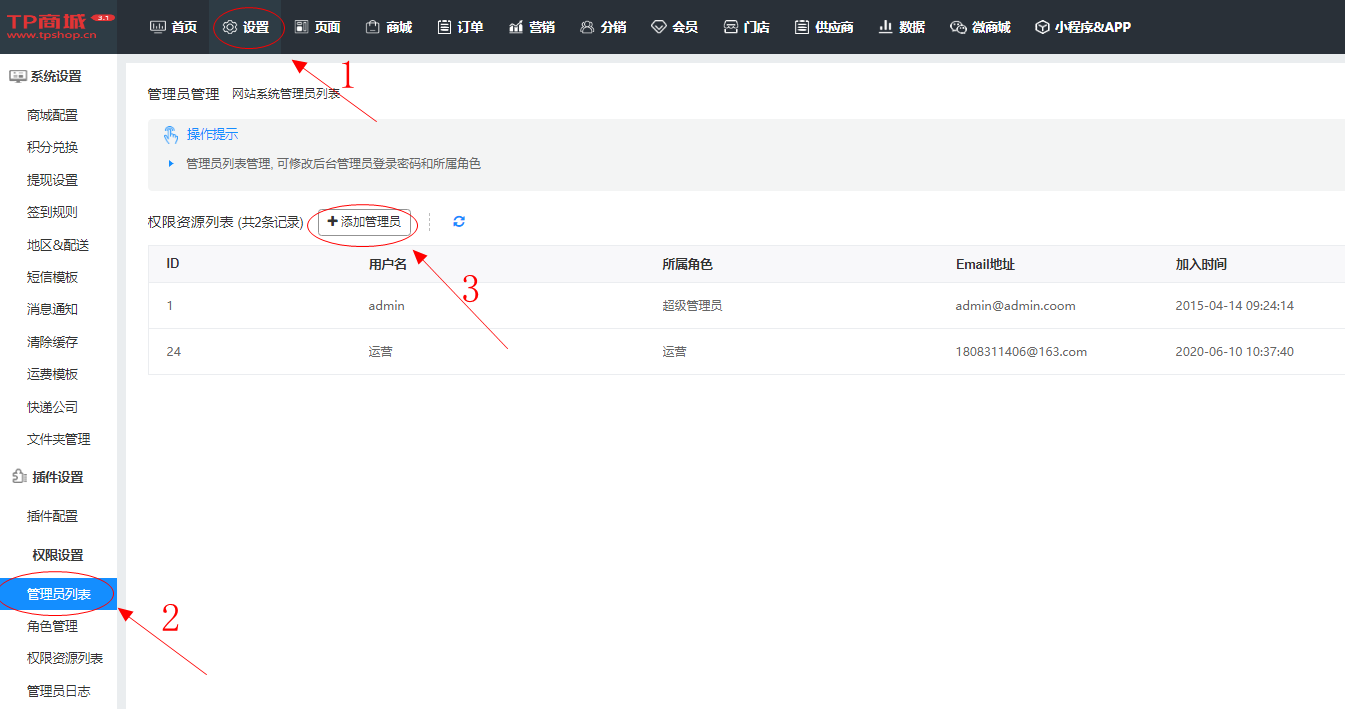Select the 设置 settings menu
This screenshot has width=1345, height=709.
click(x=246, y=27)
